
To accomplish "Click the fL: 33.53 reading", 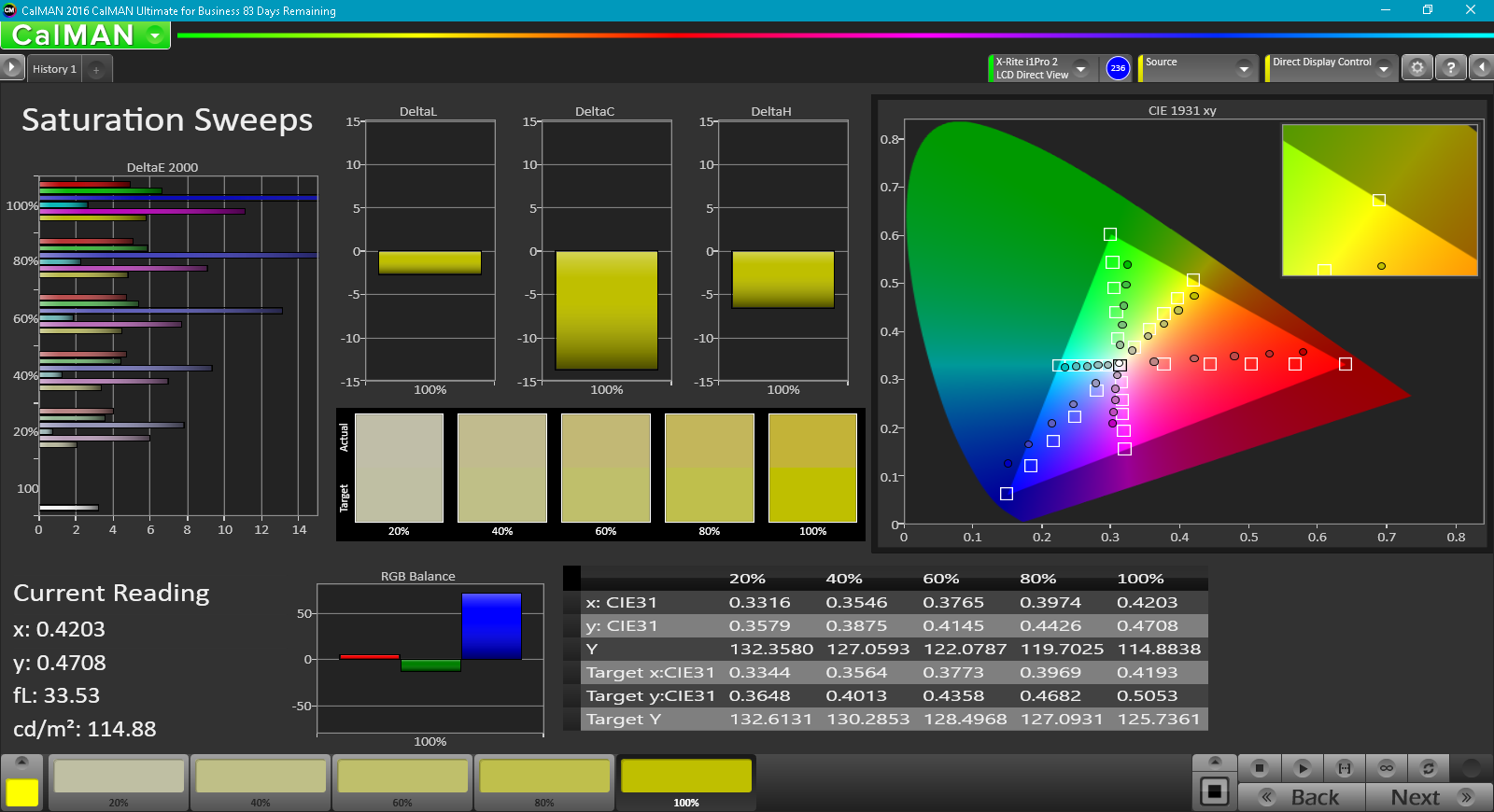I will point(56,695).
